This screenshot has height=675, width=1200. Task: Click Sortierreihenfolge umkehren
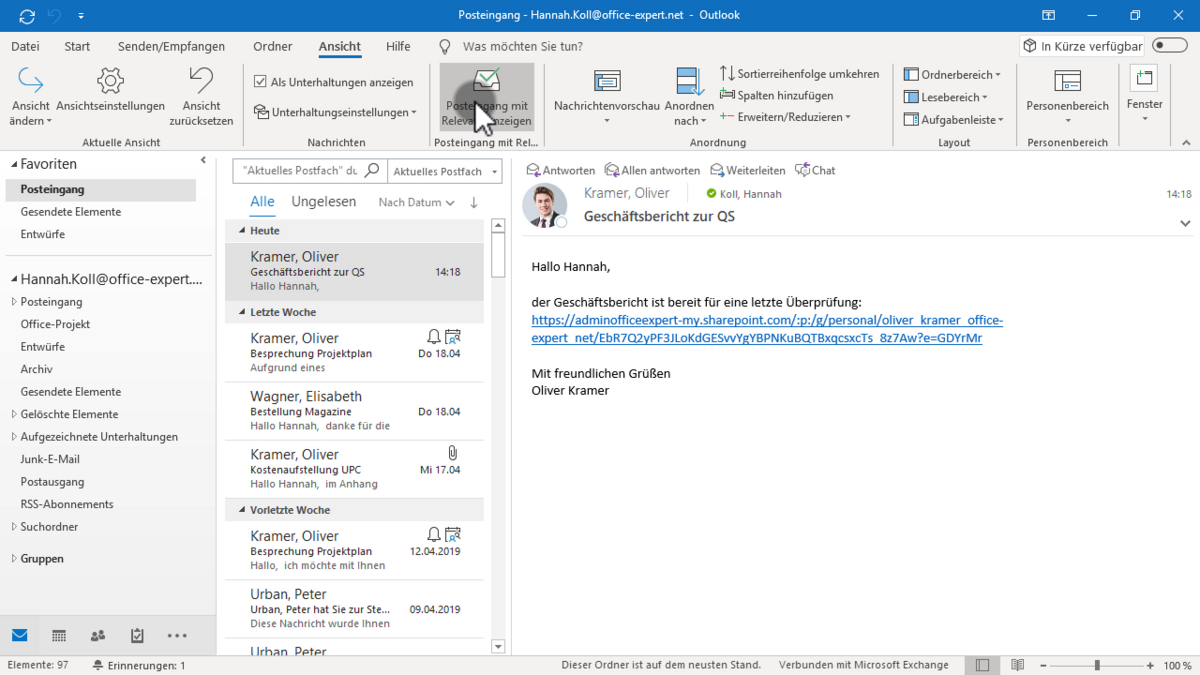point(800,74)
